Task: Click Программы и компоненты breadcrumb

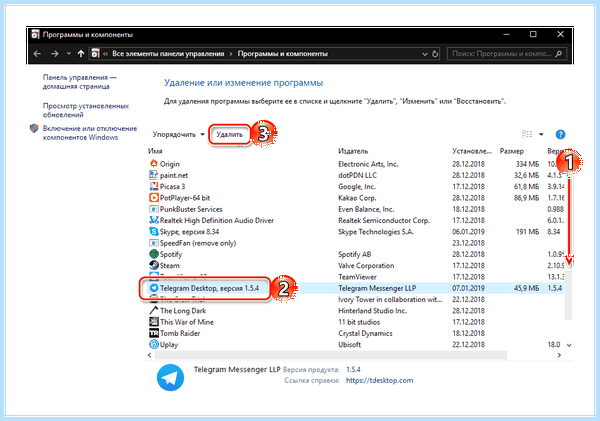Action: (x=282, y=54)
